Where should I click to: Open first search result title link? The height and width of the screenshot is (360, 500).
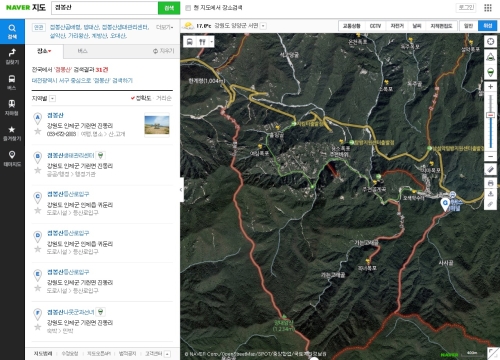tap(55, 115)
